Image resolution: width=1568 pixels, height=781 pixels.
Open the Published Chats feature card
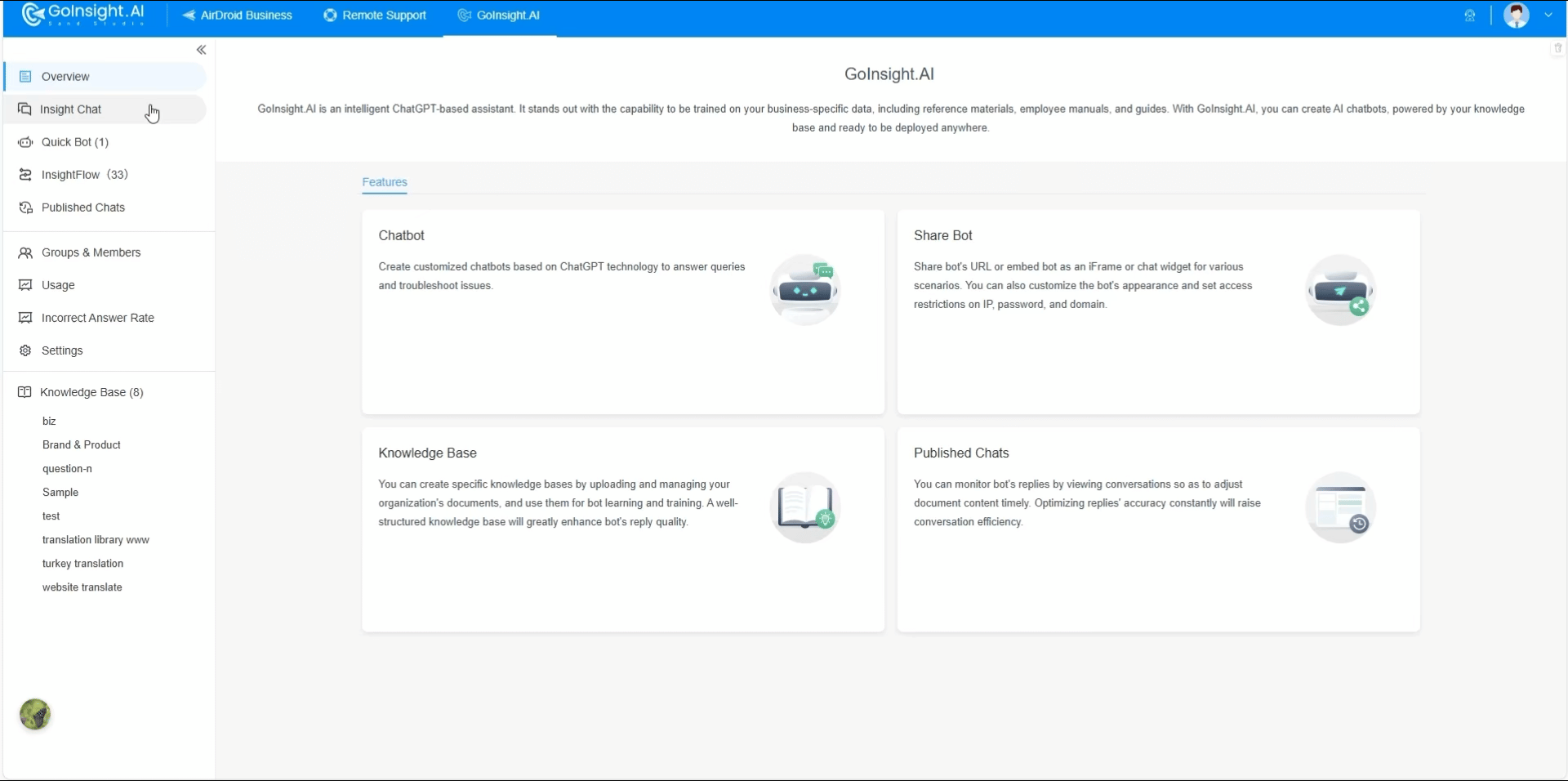tap(1158, 529)
